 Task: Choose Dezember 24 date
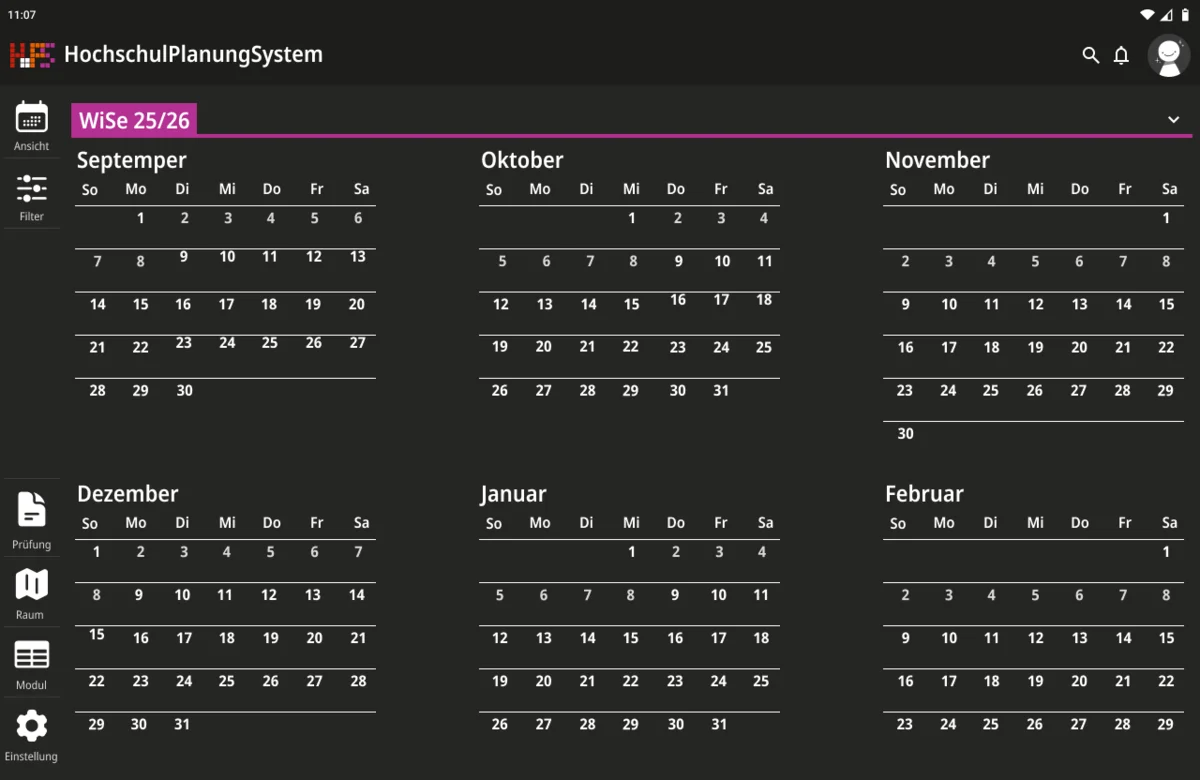coord(184,681)
